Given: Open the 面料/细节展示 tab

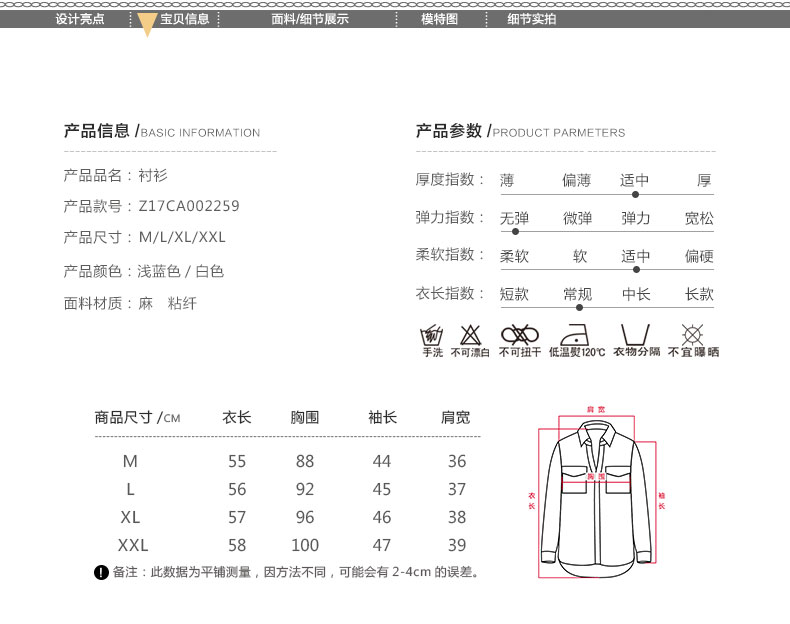Looking at the screenshot, I should (x=310, y=19).
